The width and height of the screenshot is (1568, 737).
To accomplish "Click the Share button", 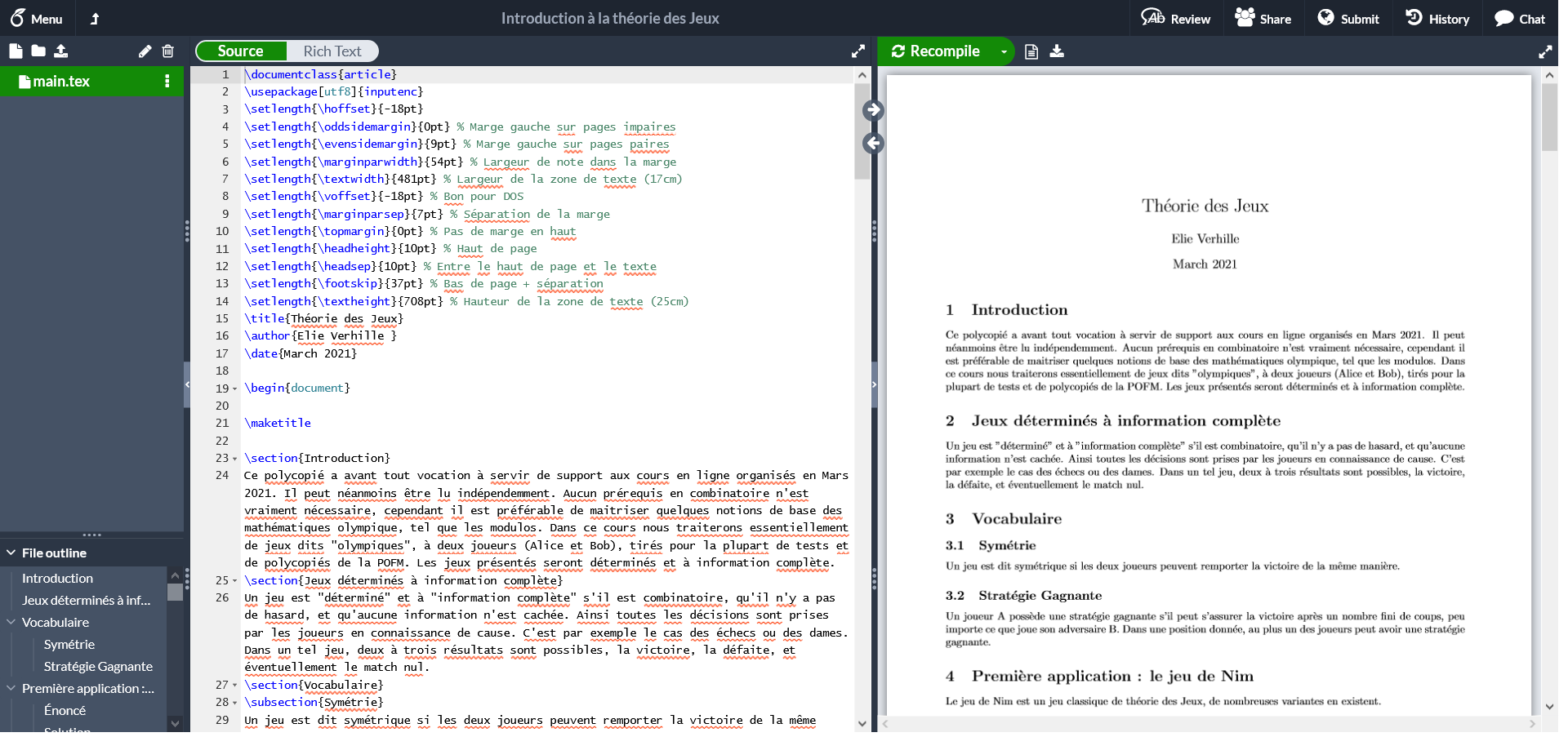I will [1263, 19].
